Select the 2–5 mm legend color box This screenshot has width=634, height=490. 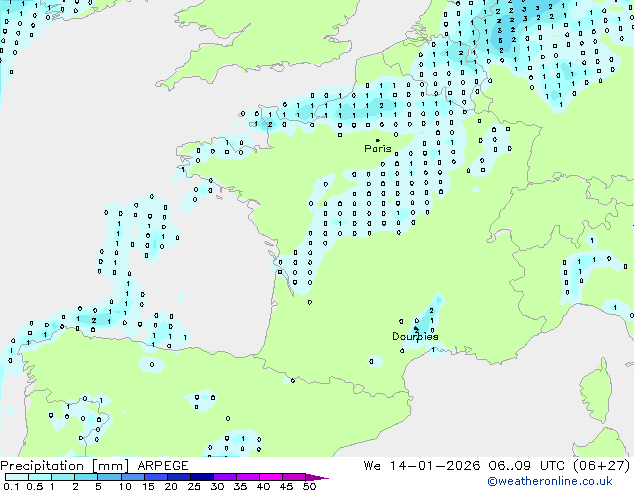86,477
